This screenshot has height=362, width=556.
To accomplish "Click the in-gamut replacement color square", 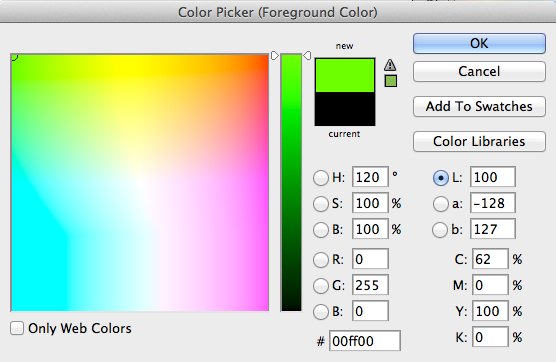I will pyautogui.click(x=391, y=81).
